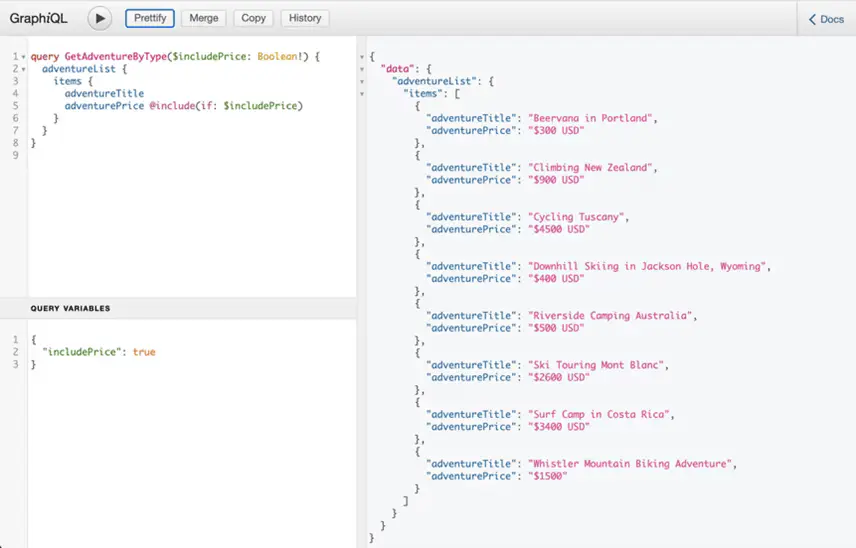The height and width of the screenshot is (548, 856).
Task: Collapse the "data" object in results
Action: tap(362, 69)
